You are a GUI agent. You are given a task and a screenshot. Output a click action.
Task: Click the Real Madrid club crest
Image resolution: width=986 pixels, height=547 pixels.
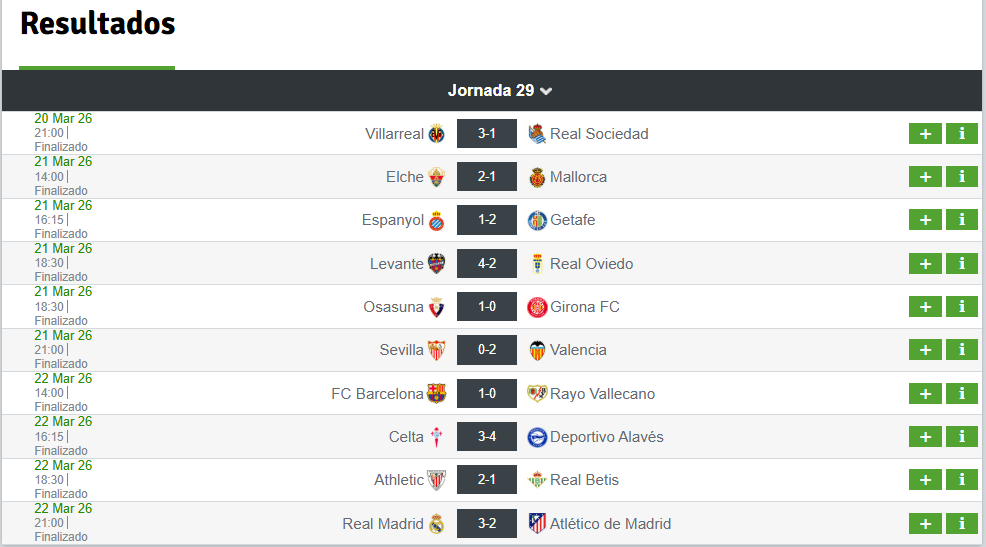click(x=436, y=523)
